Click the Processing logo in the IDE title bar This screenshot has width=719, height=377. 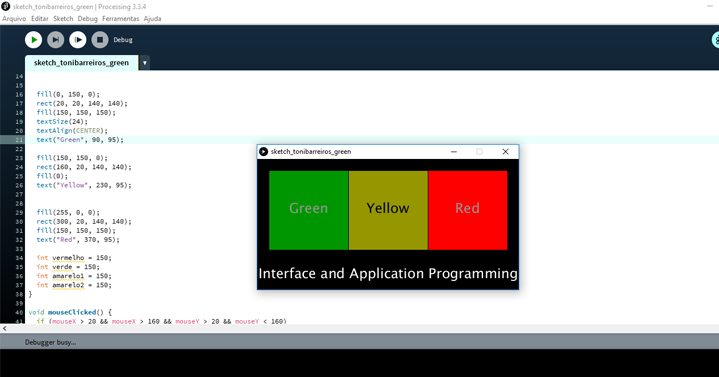coord(6,7)
